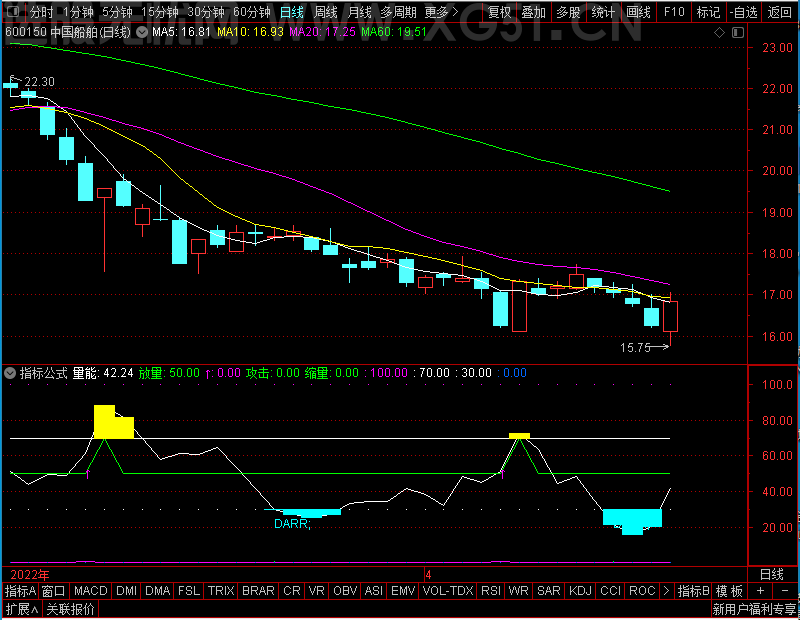Click the 复权 button

(x=499, y=12)
